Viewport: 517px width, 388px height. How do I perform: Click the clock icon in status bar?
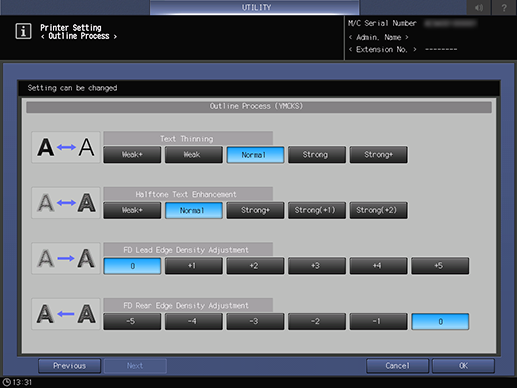coord(6,382)
